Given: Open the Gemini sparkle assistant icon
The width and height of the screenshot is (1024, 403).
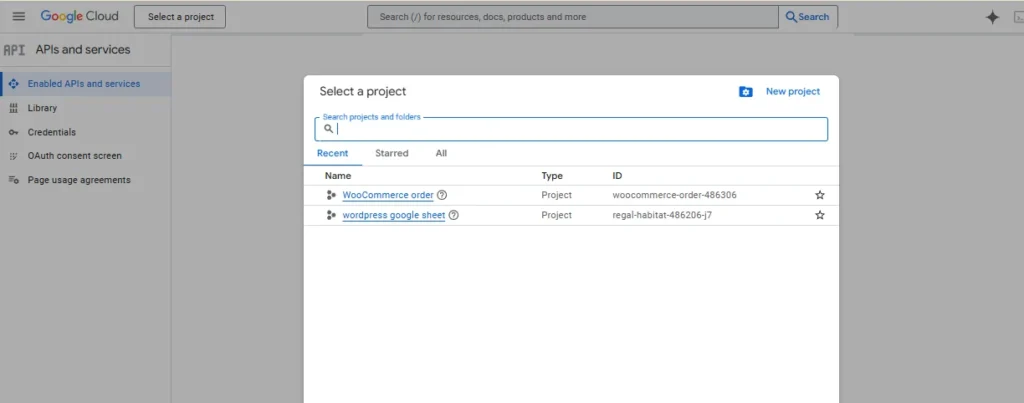Looking at the screenshot, I should [x=992, y=18].
